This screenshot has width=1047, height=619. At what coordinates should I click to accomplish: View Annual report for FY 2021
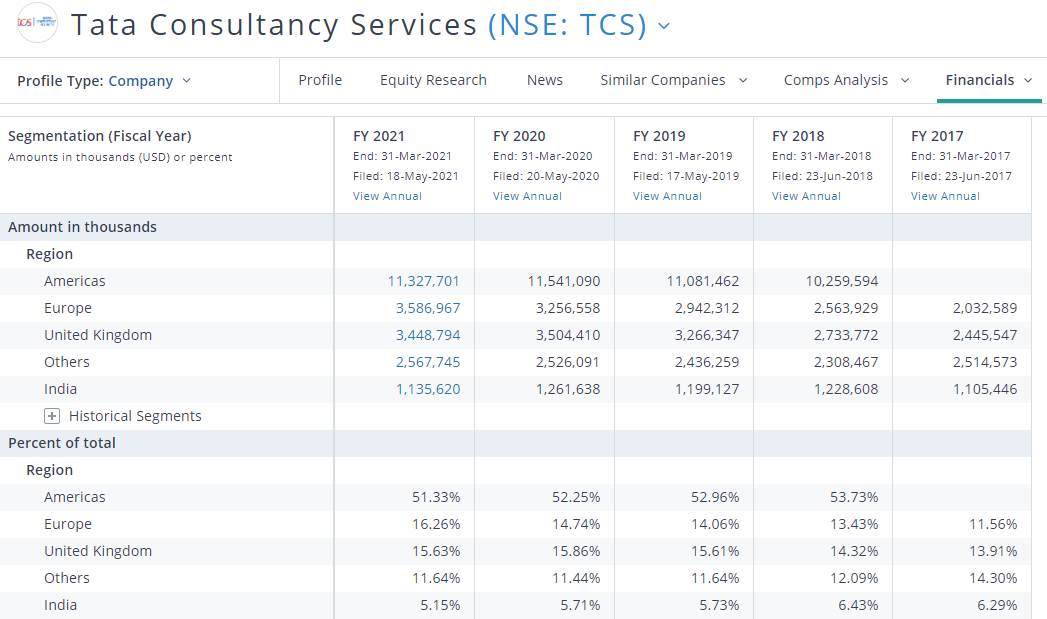387,196
